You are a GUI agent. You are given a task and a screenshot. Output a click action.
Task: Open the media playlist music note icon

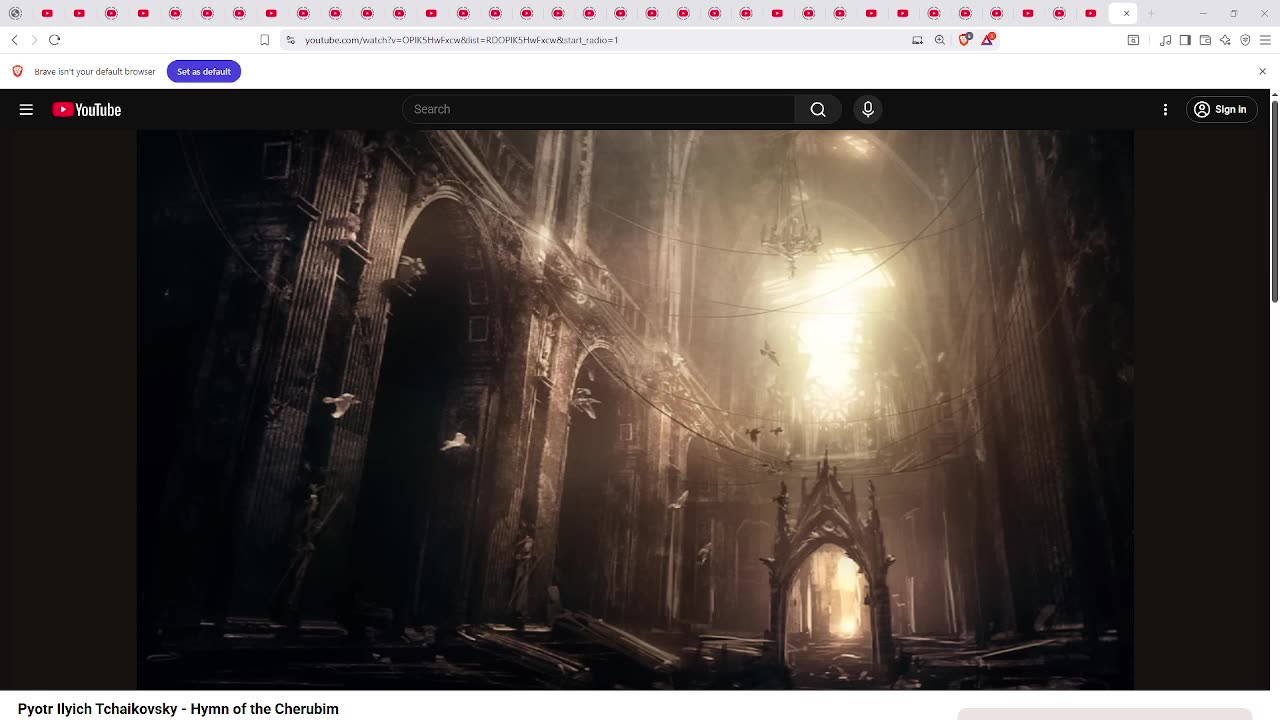click(x=1165, y=40)
